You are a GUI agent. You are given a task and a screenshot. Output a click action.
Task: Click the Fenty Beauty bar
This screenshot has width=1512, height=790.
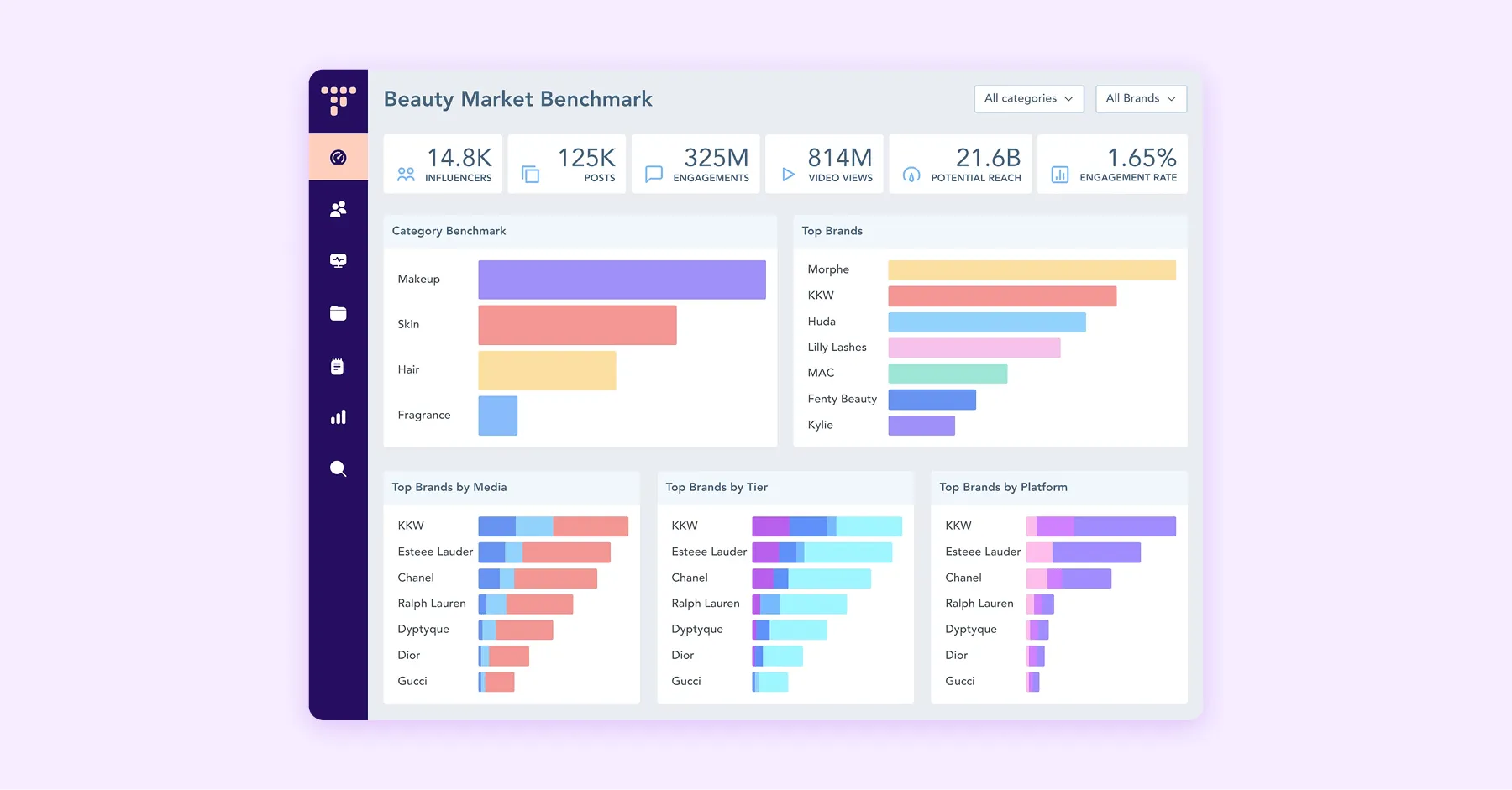pos(932,400)
